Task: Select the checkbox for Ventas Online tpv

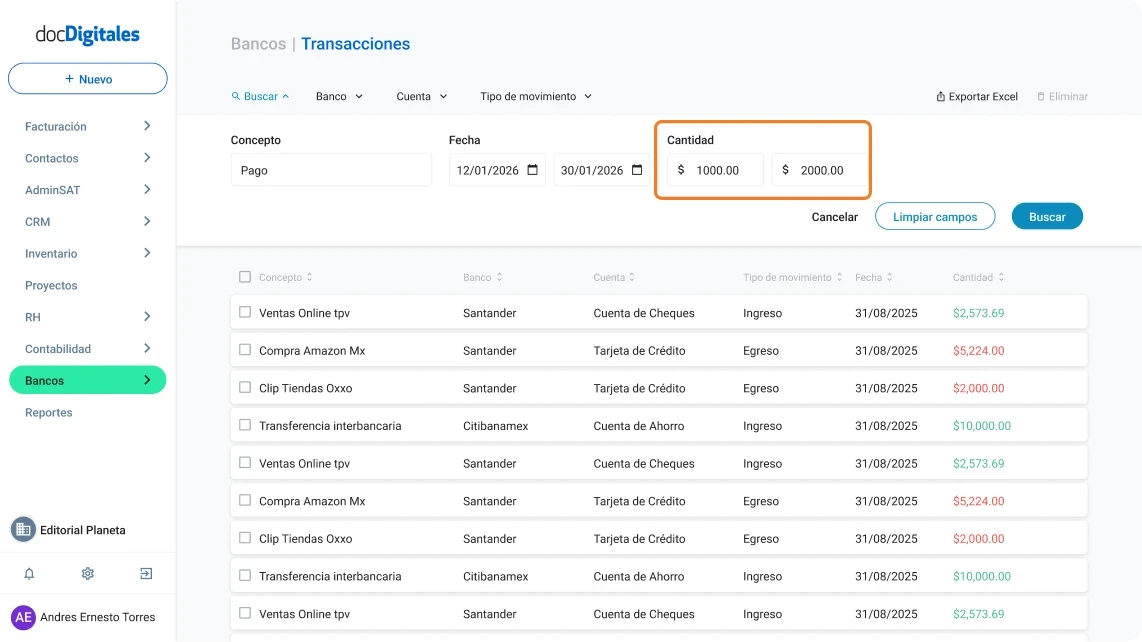Action: (x=243, y=311)
